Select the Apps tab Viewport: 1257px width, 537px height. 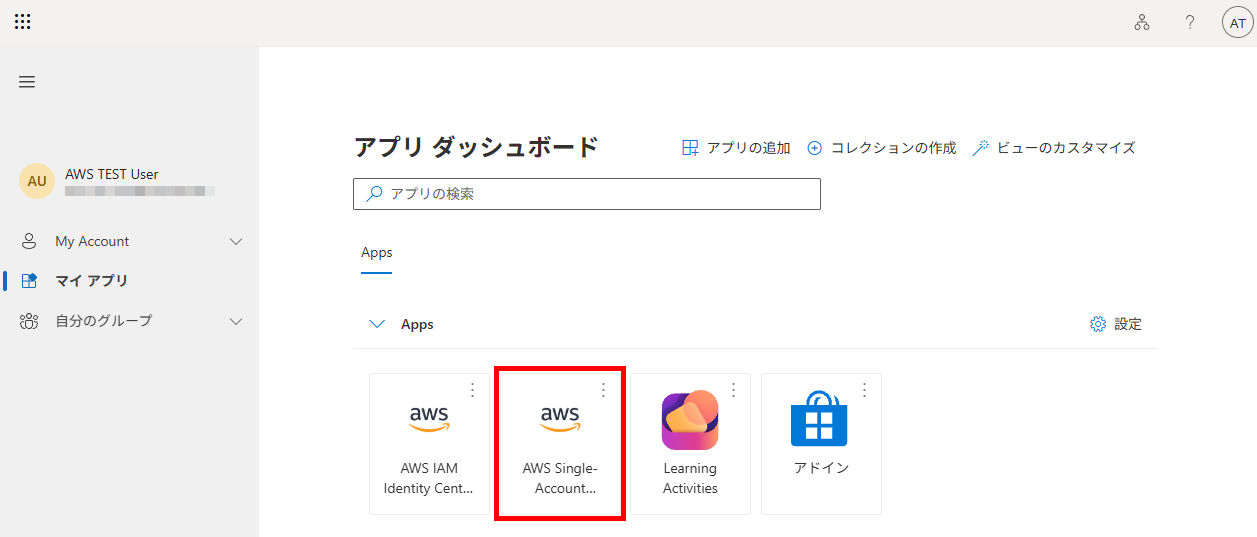pos(377,253)
